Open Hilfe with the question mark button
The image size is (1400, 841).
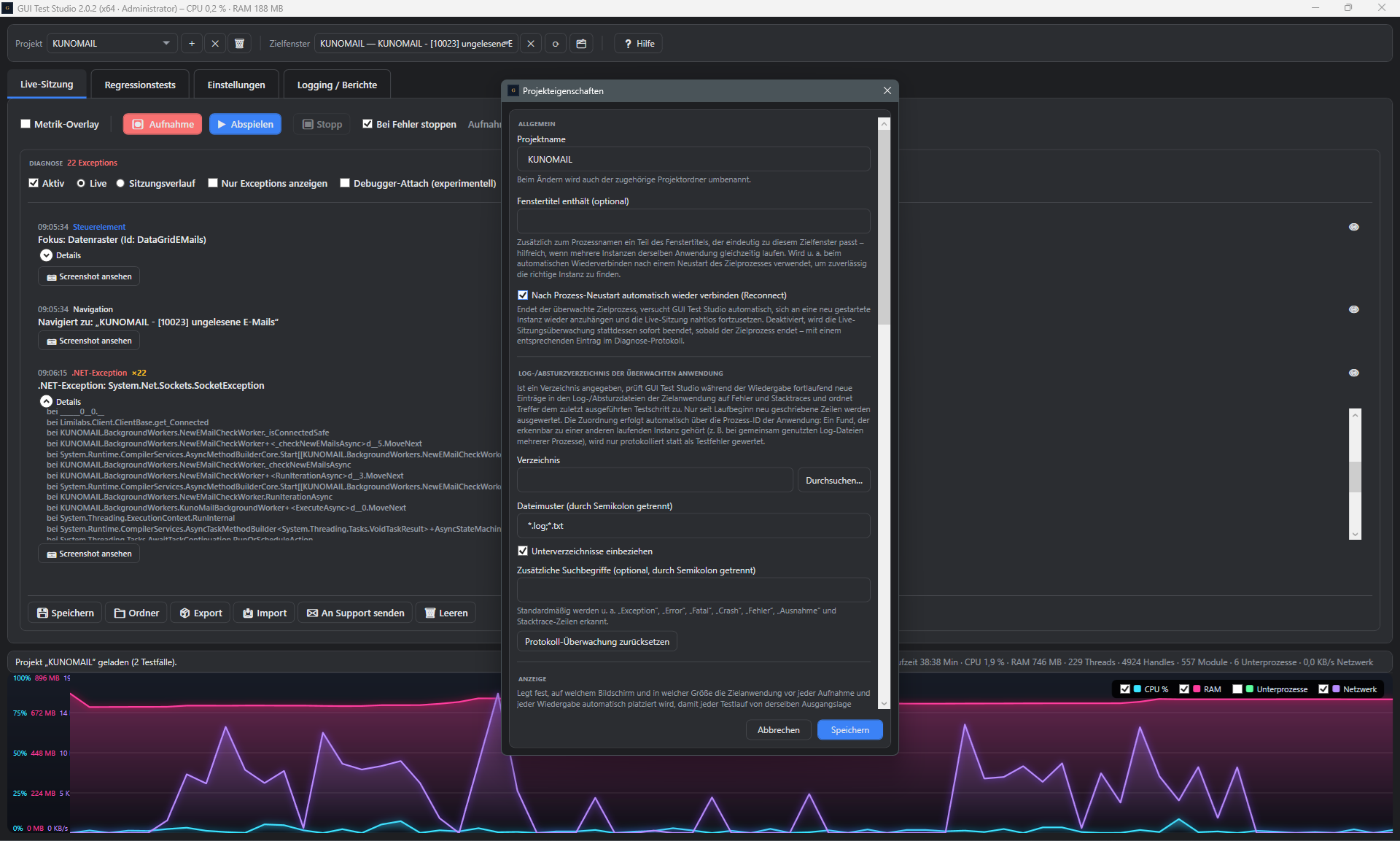[639, 44]
